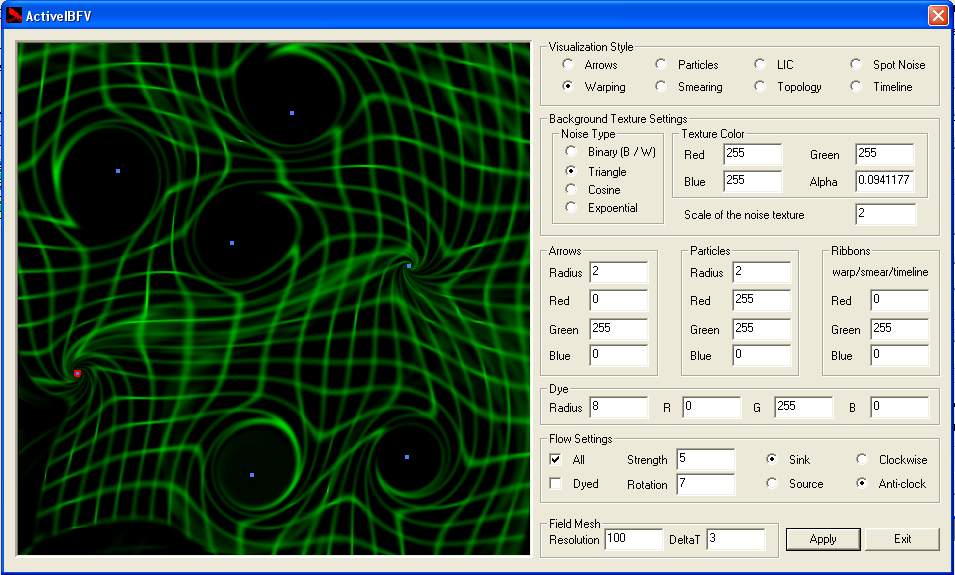Click the red flow point marker
The width and height of the screenshot is (955, 575).
[x=77, y=373]
